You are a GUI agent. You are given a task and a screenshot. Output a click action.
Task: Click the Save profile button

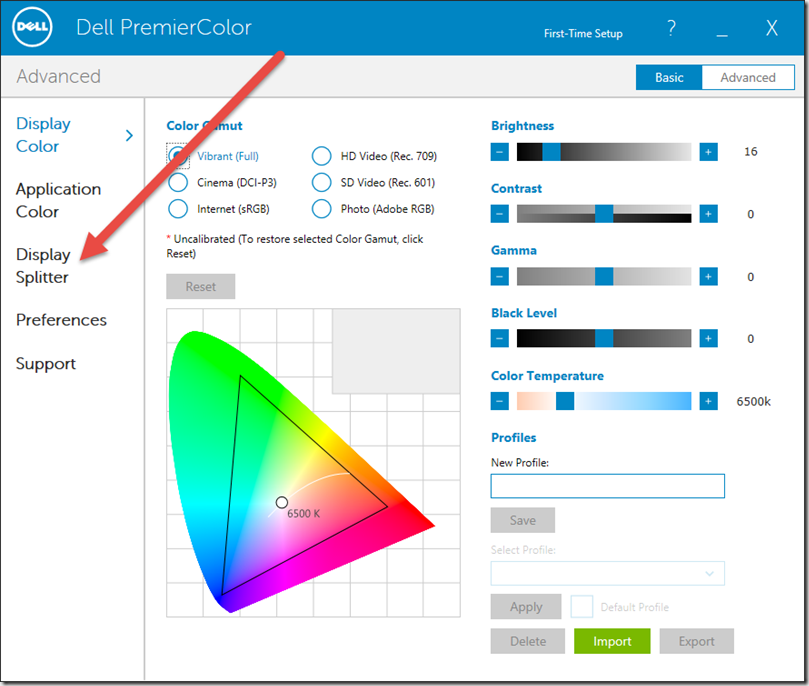[523, 520]
